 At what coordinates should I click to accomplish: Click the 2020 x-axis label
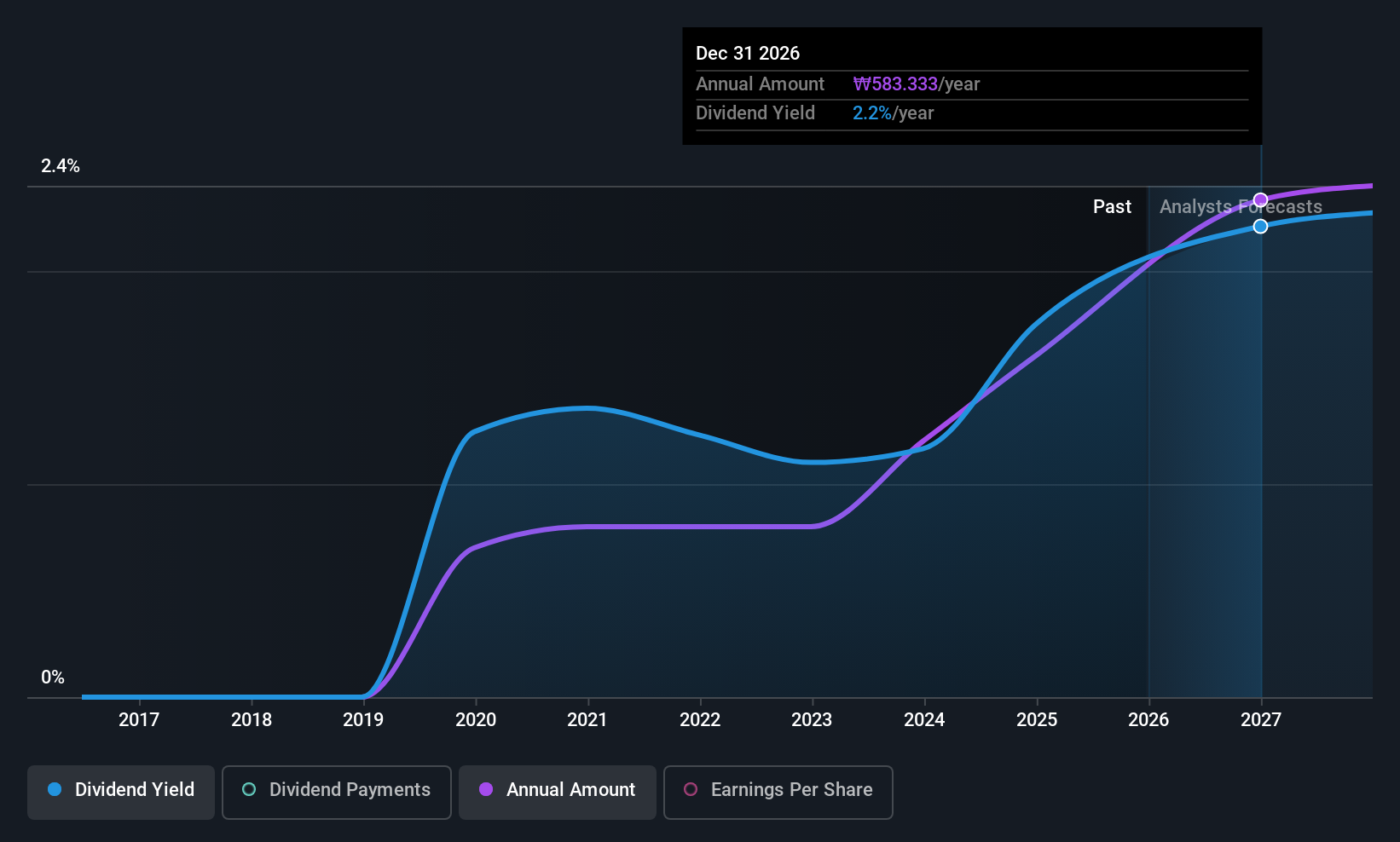(x=476, y=719)
